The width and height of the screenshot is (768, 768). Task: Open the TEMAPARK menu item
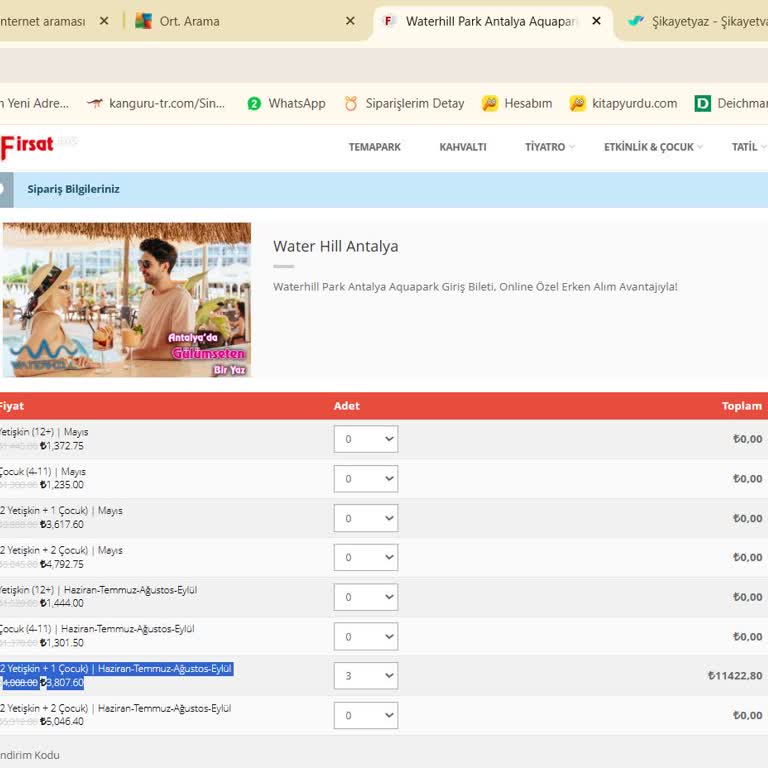tap(374, 147)
